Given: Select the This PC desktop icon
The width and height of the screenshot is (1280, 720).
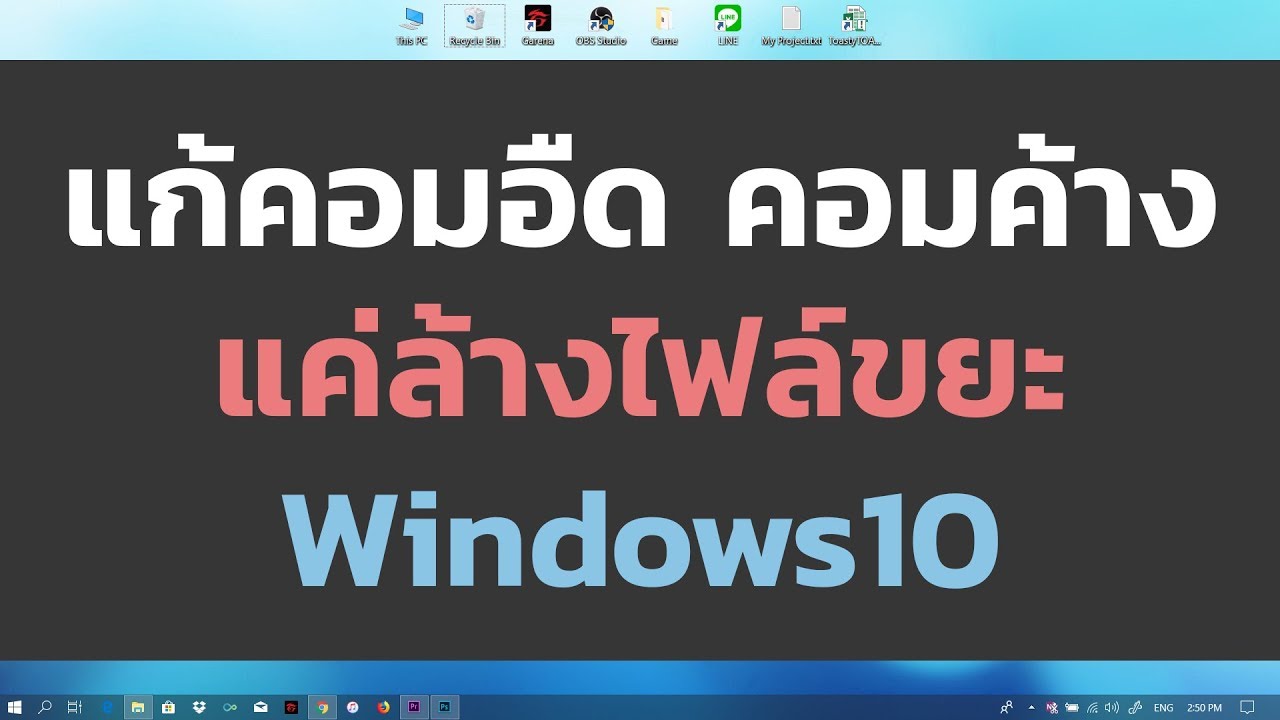Looking at the screenshot, I should pyautogui.click(x=411, y=26).
